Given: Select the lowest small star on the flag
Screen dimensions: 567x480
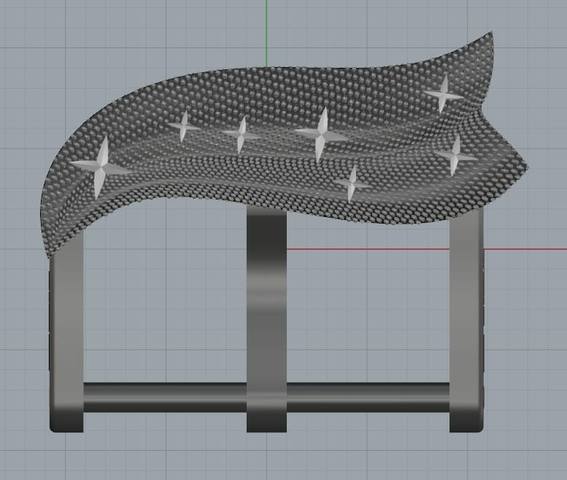Looking at the screenshot, I should tap(352, 184).
